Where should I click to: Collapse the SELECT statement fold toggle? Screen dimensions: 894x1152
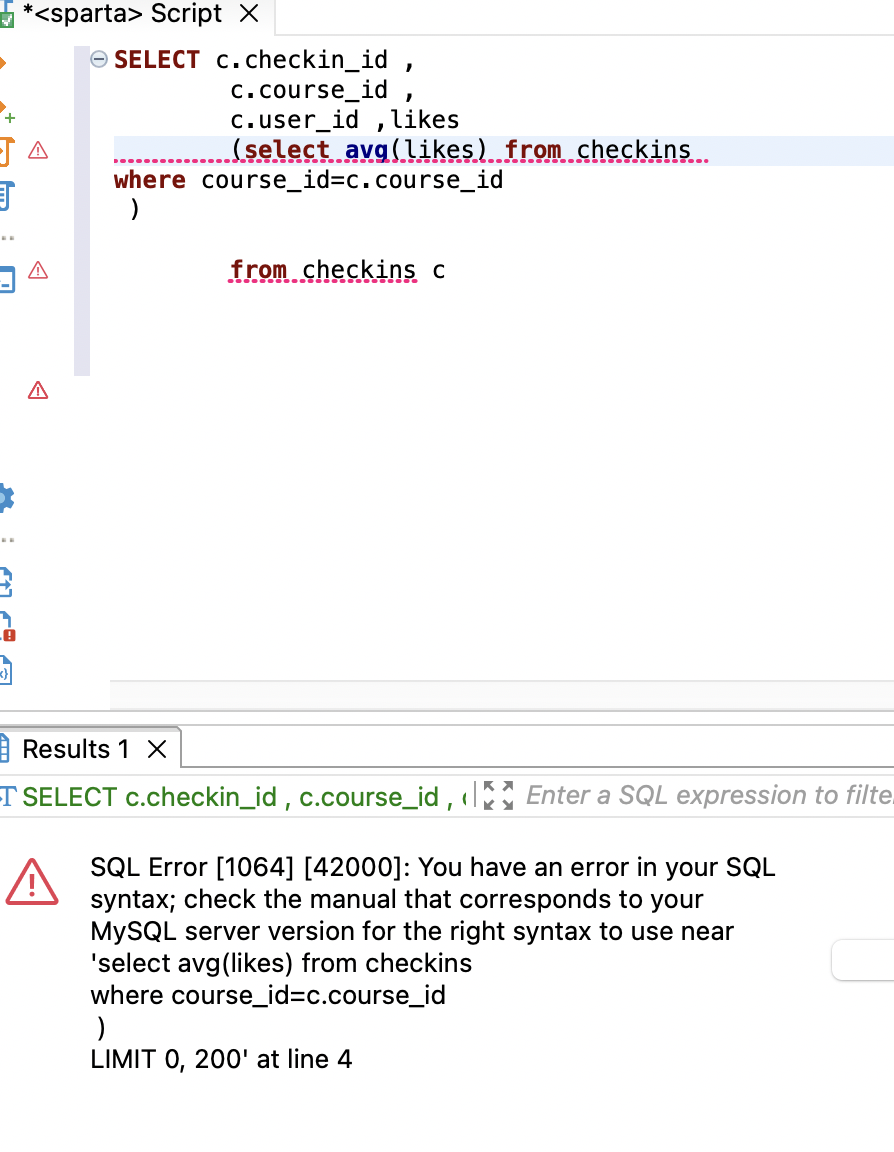pyautogui.click(x=98, y=59)
